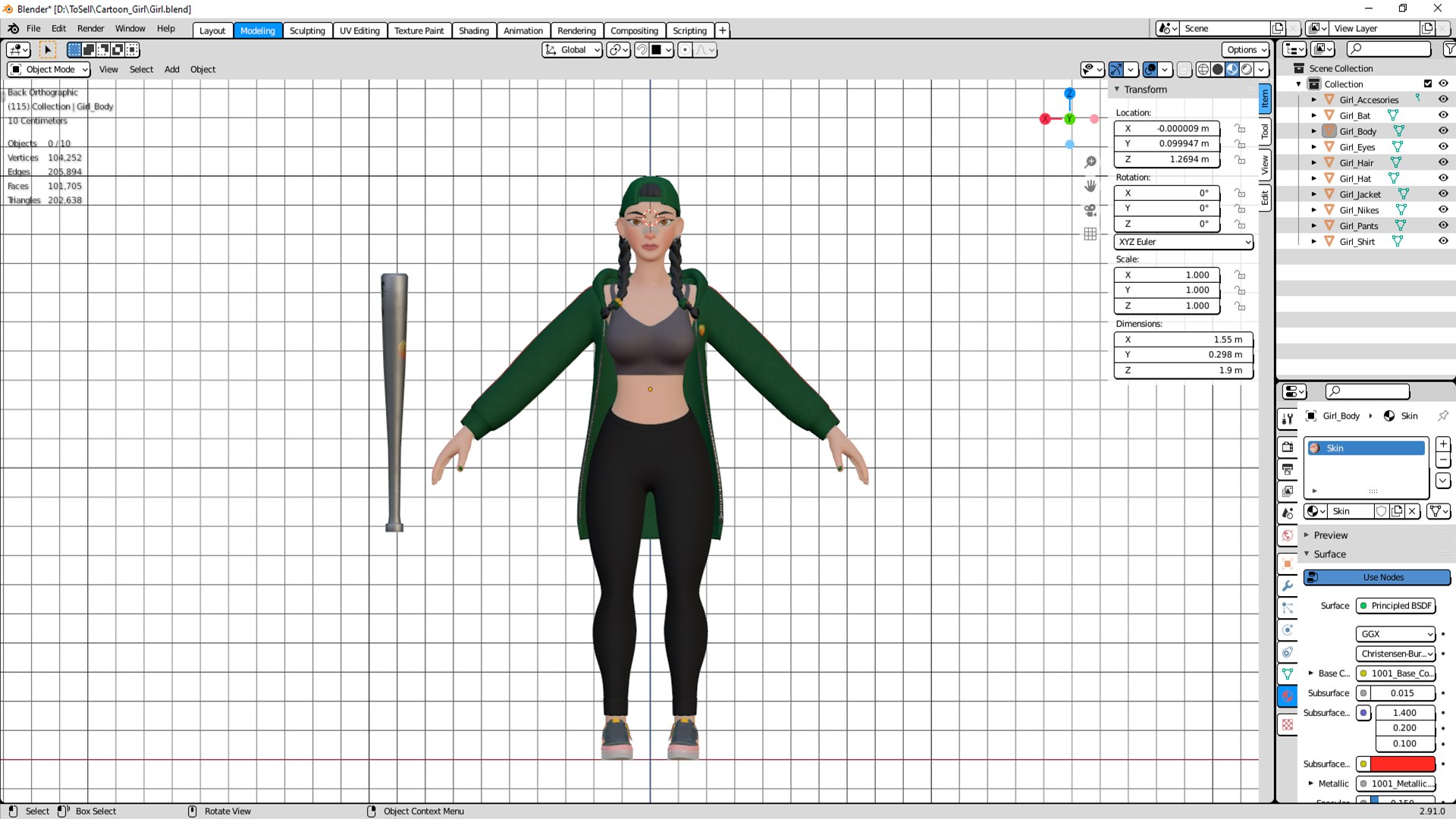Select solid viewport shading mode
The height and width of the screenshot is (819, 1456).
click(x=1217, y=70)
